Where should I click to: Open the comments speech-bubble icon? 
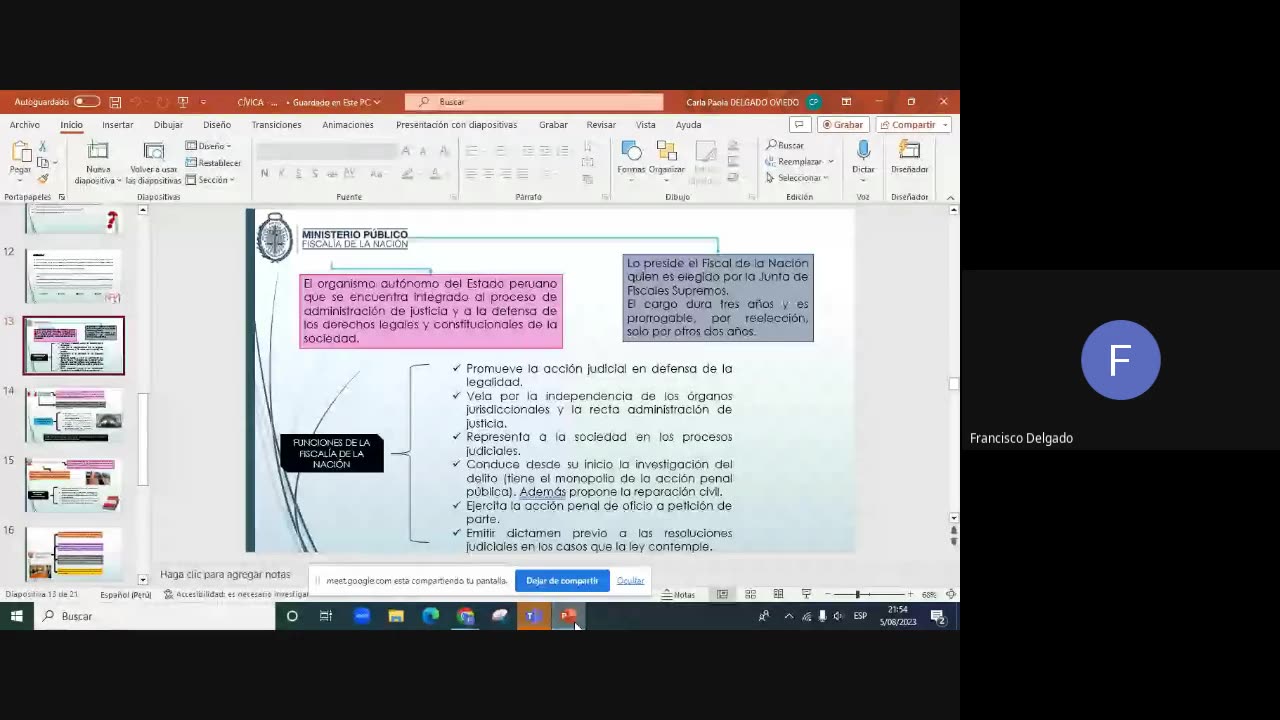tap(799, 125)
